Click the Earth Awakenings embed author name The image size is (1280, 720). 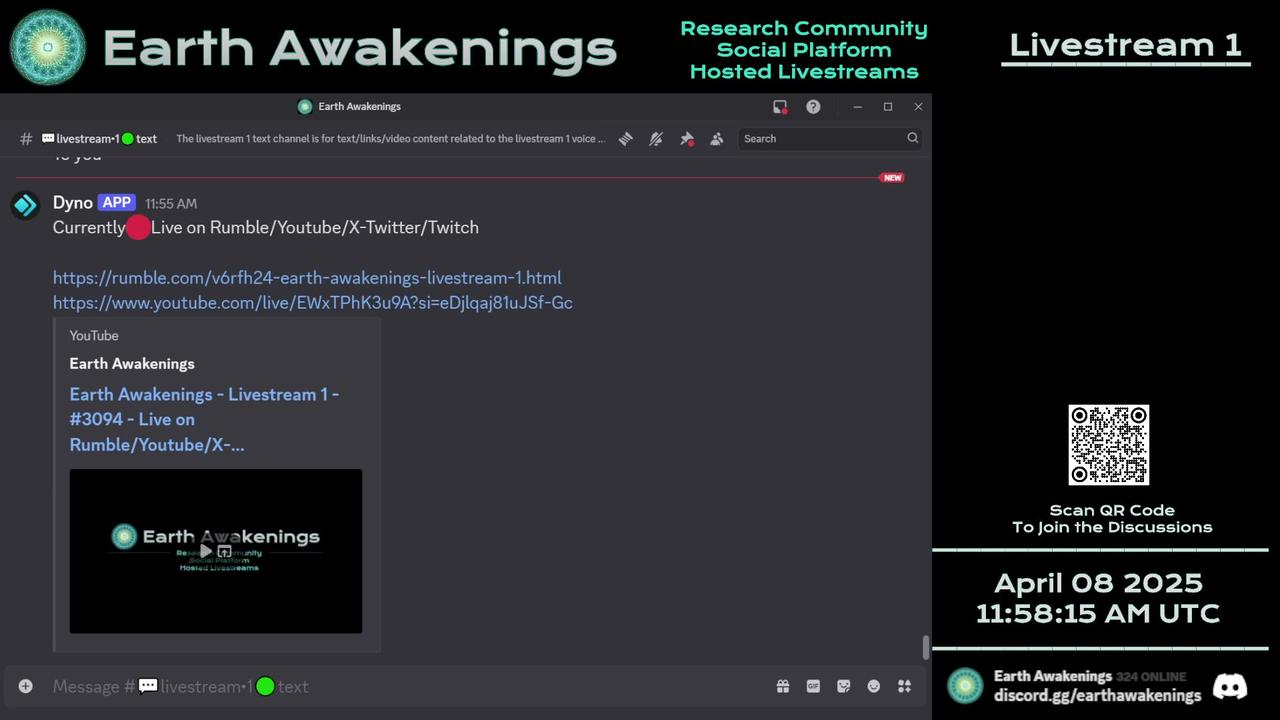(132, 364)
